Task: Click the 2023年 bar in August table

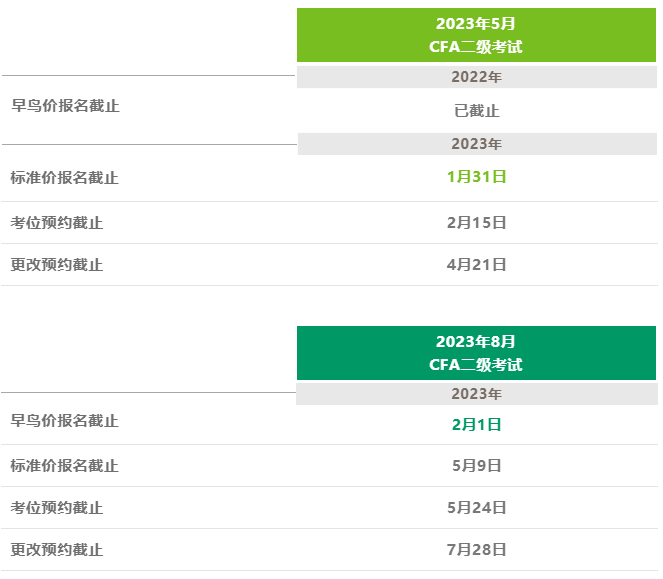Action: point(477,394)
